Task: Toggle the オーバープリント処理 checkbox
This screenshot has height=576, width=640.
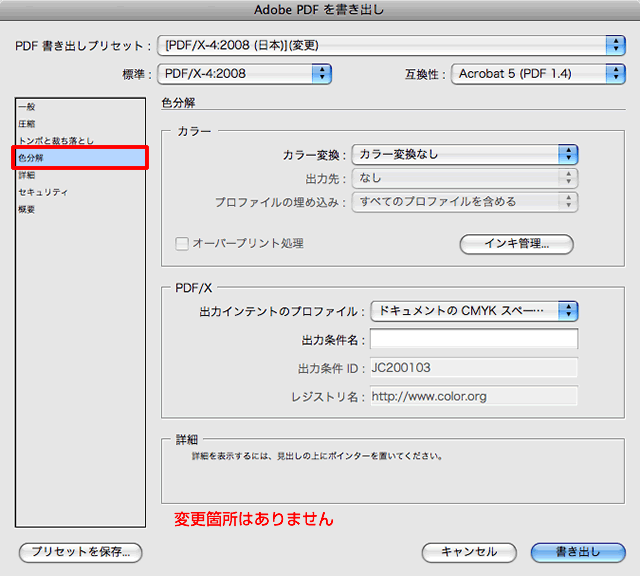Action: [x=182, y=244]
